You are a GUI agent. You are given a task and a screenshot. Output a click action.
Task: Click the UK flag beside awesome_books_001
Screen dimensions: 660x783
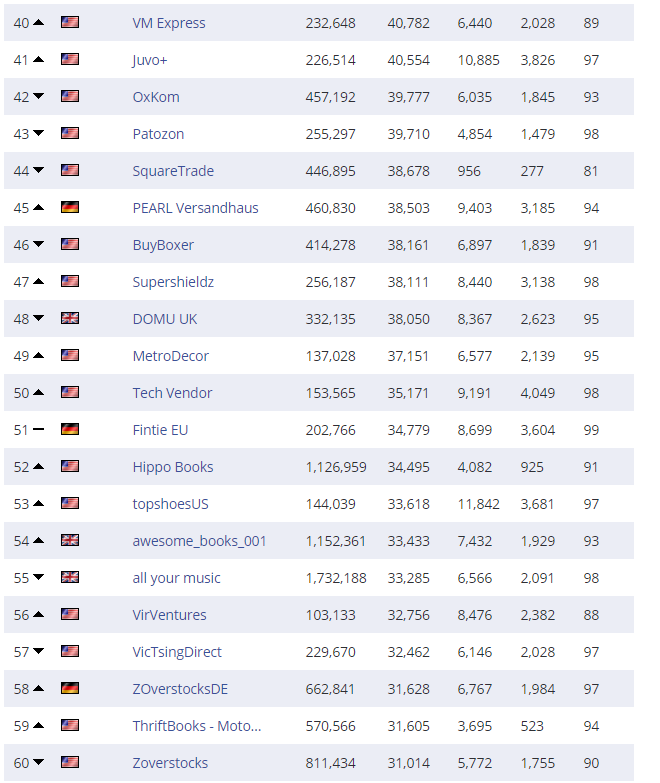pos(70,540)
